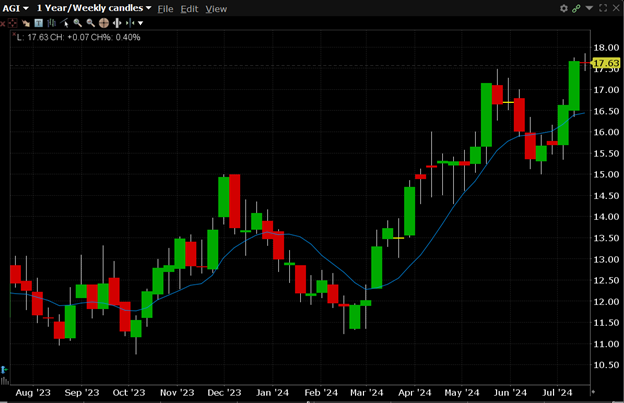Viewport: 624px width, 403px height.
Task: Click the volume bars icon bottom-left
Action: pyautogui.click(x=4, y=381)
